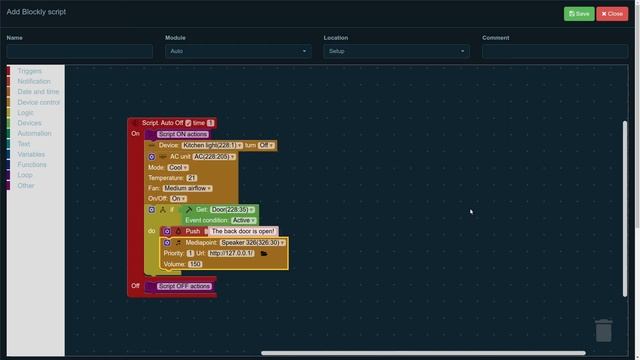Click the bell icon on the Push block

pyautogui.click(x=178, y=231)
